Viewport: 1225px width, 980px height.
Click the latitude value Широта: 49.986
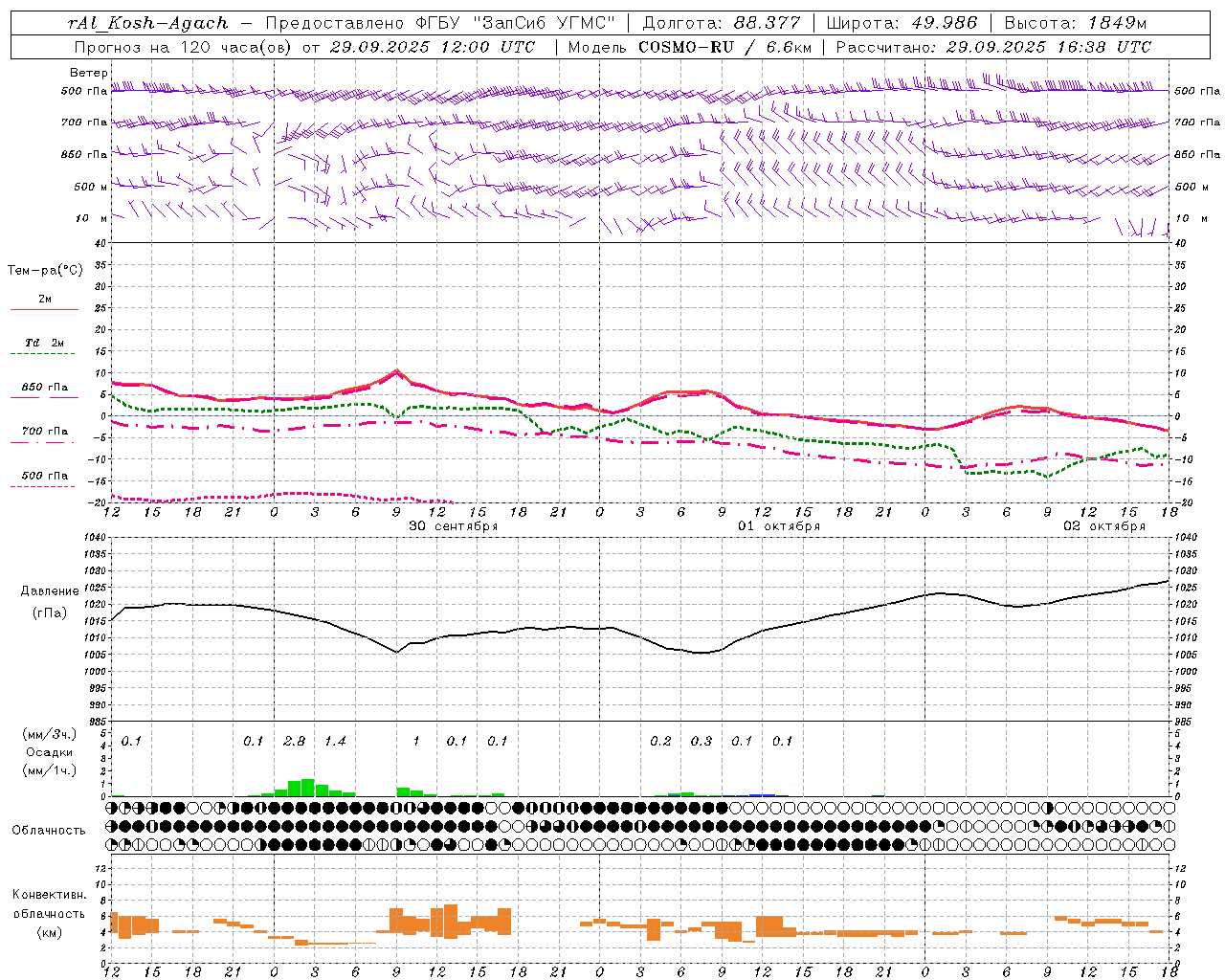click(x=902, y=23)
